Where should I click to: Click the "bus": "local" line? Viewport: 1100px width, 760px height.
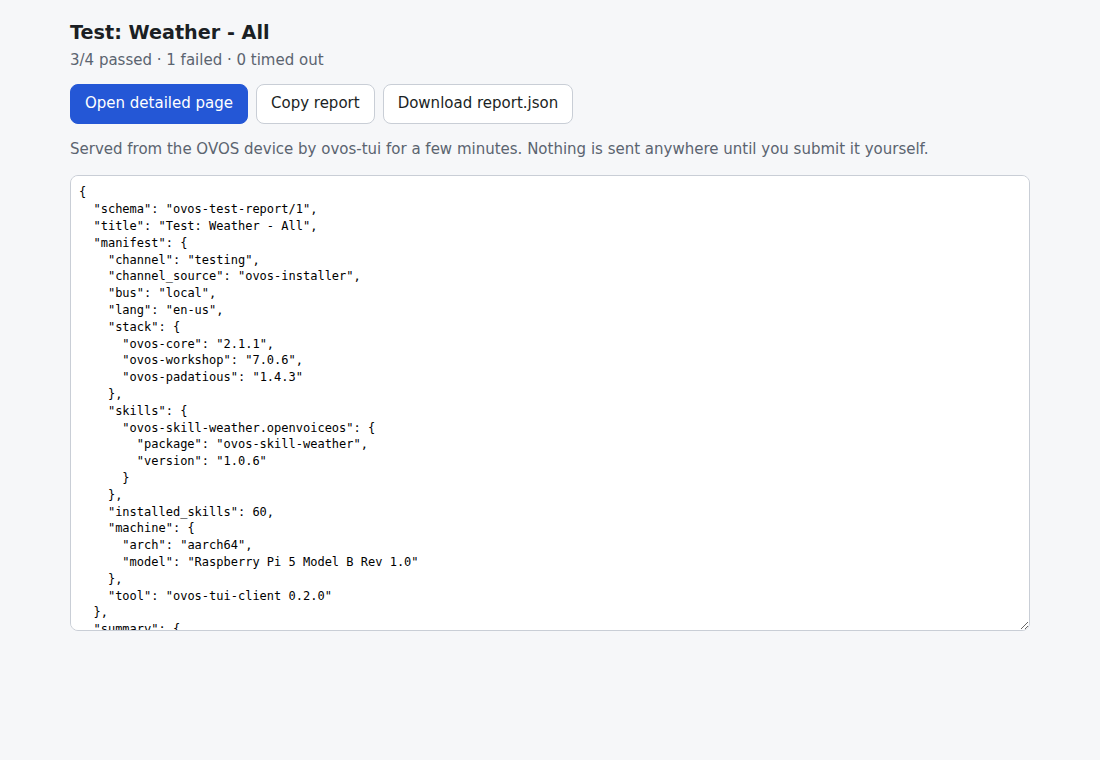tap(162, 293)
